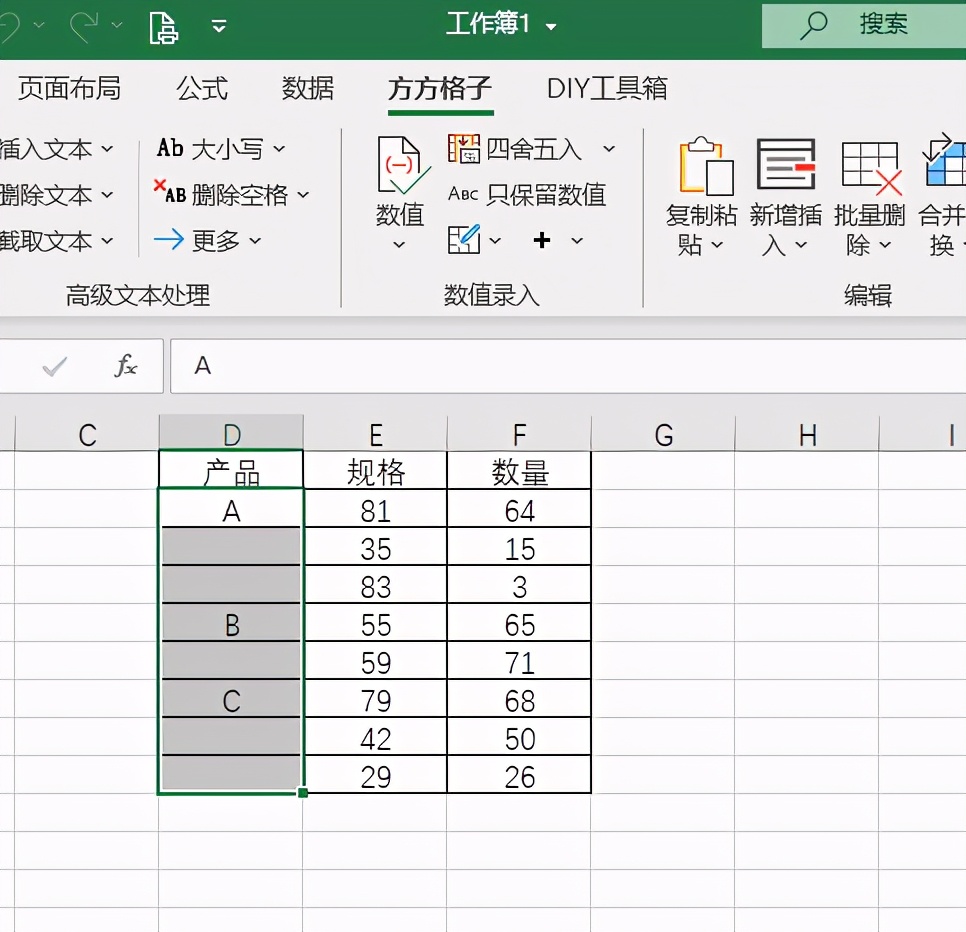
Task: Select the cell containing product B
Action: [x=231, y=622]
